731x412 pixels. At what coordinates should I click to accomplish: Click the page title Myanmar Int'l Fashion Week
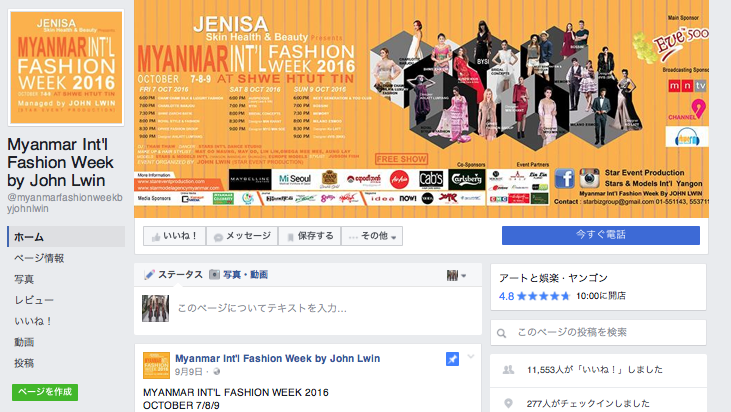(60, 162)
